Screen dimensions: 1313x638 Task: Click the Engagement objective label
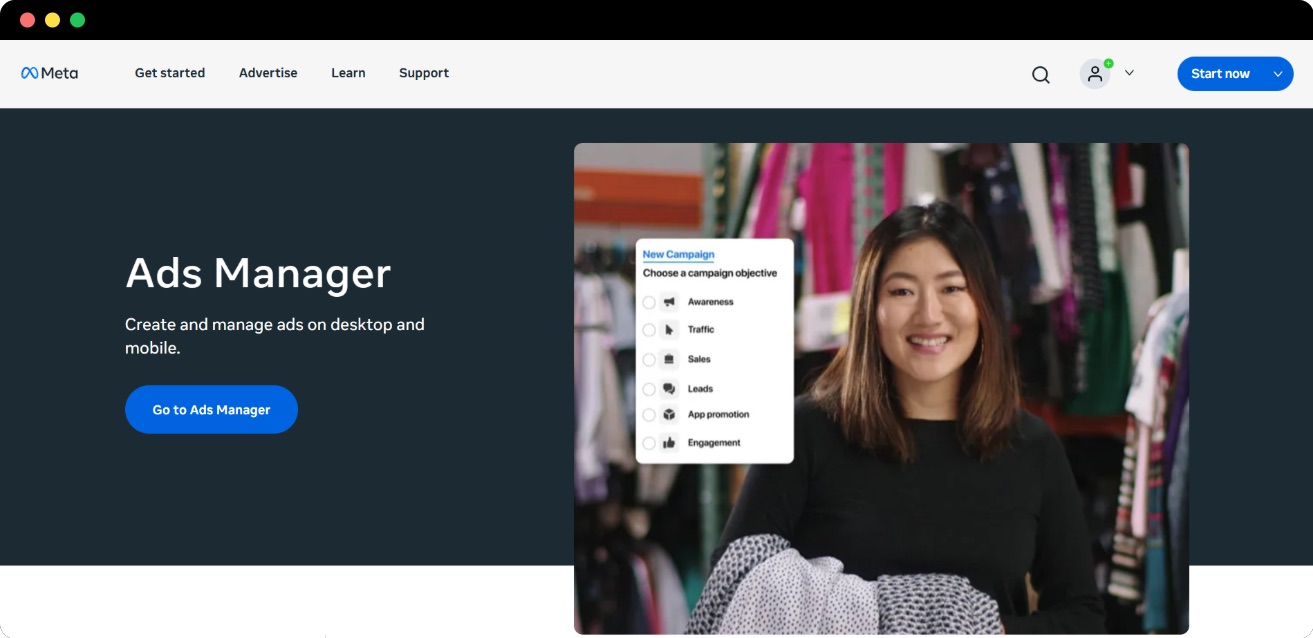714,443
